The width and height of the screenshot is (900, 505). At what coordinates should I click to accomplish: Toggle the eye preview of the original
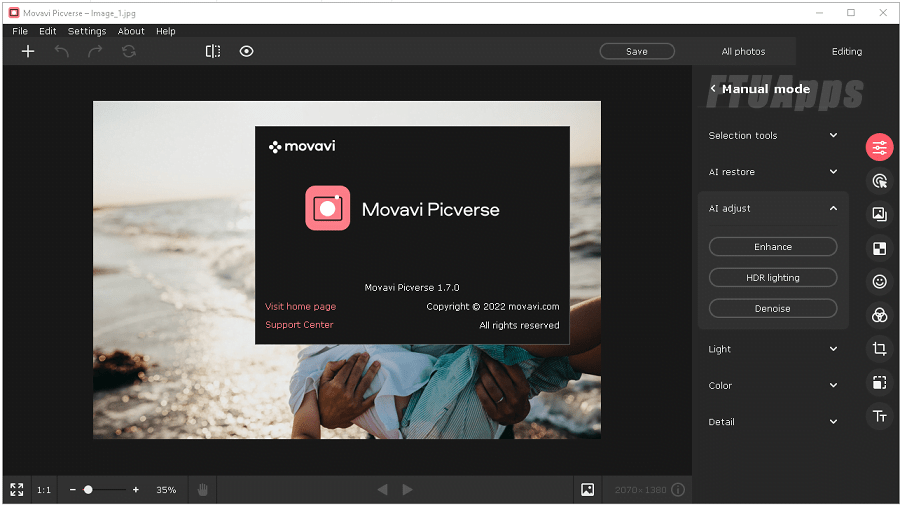pyautogui.click(x=246, y=52)
